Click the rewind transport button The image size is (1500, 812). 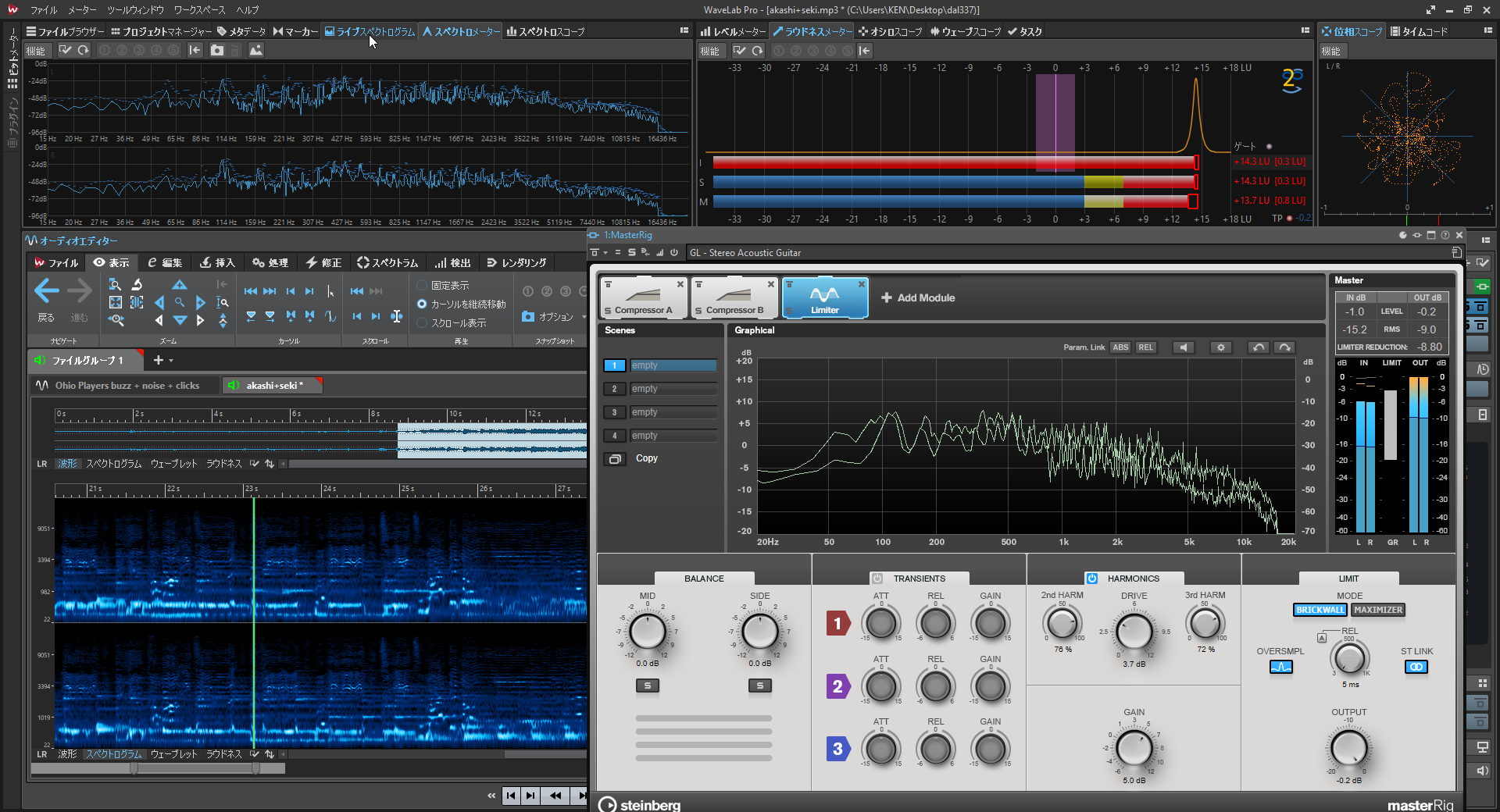click(x=555, y=796)
